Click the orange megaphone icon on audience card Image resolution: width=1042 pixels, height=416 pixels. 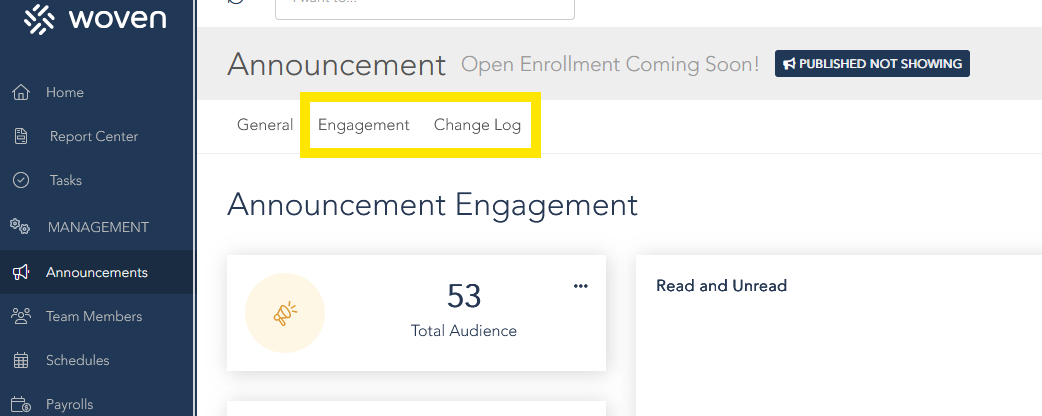(285, 314)
